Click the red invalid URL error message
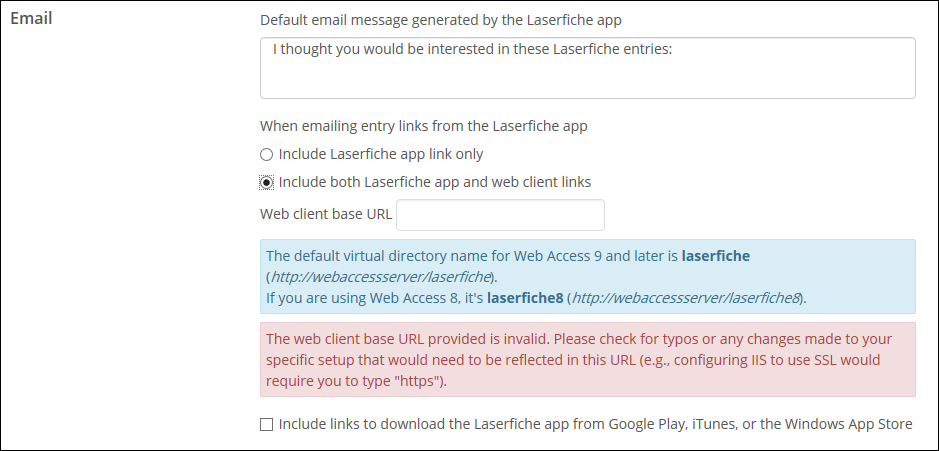939x451 pixels. click(587, 359)
